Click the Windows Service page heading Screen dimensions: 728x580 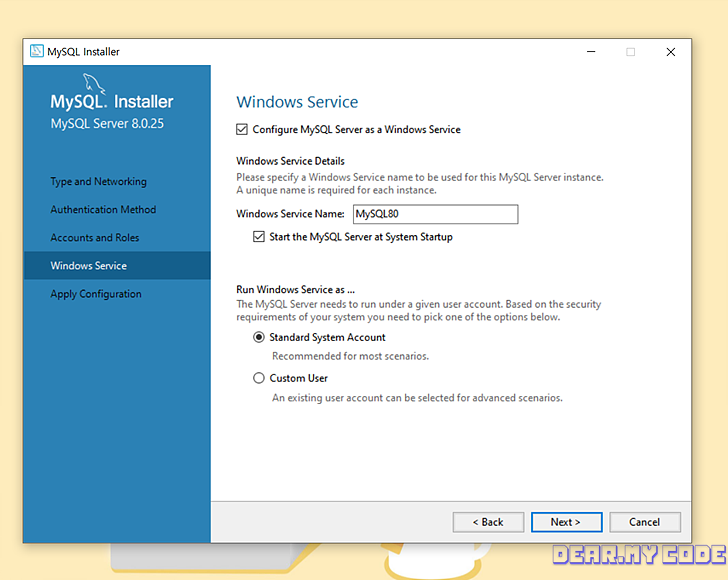click(297, 102)
